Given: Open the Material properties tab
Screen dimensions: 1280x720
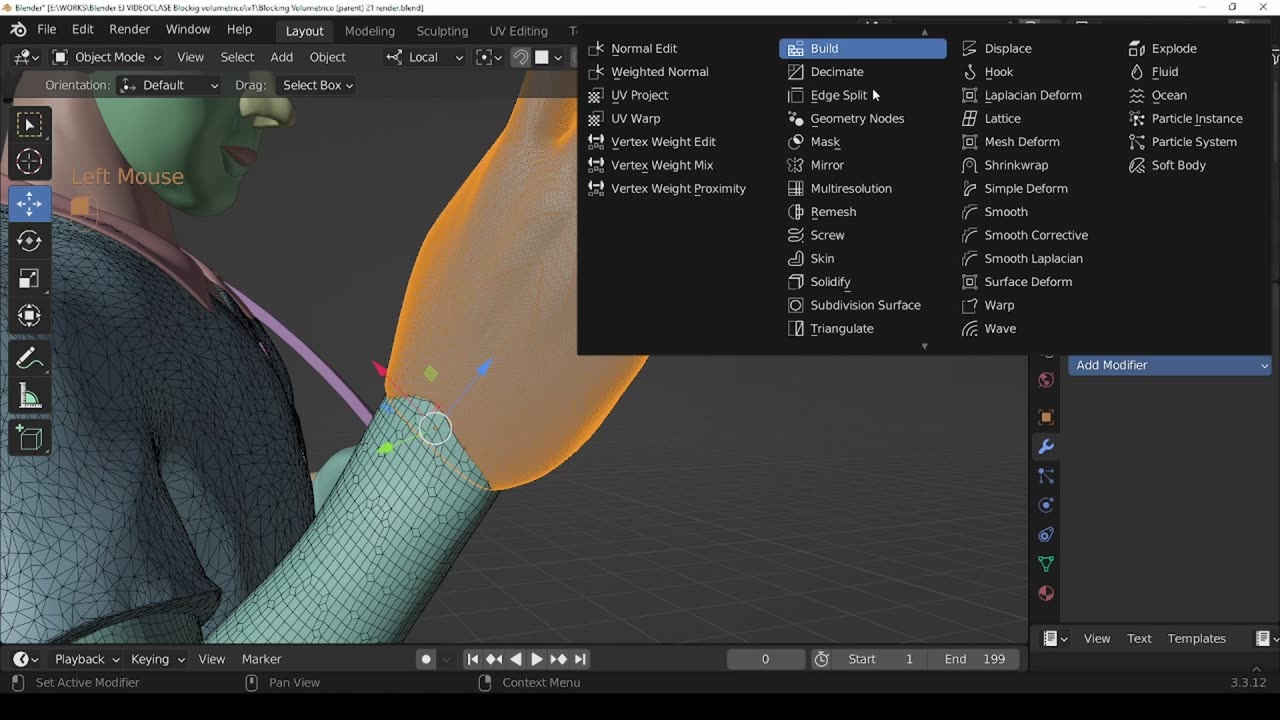Looking at the screenshot, I should click(x=1046, y=593).
